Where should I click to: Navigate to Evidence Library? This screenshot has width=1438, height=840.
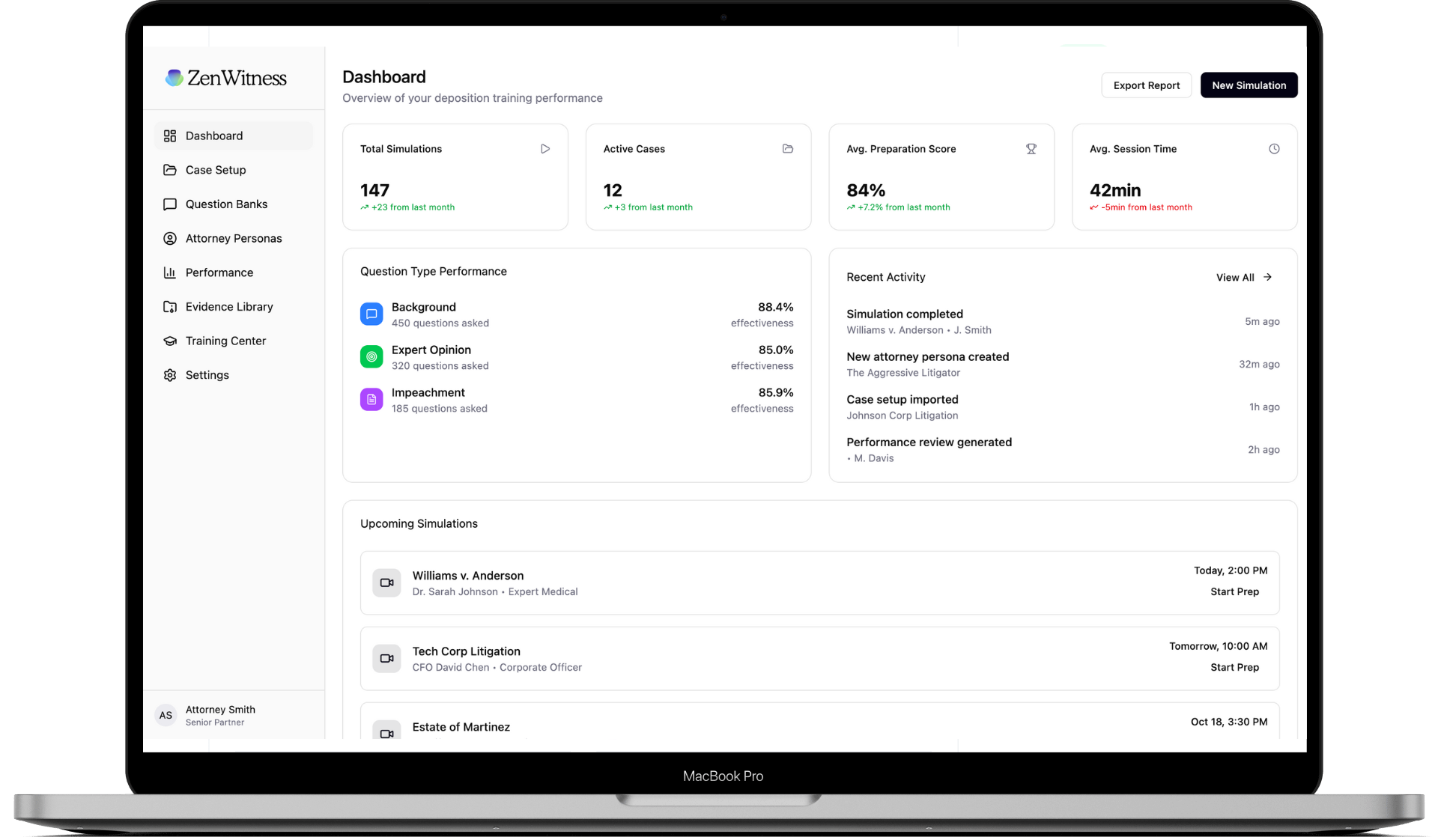229,307
